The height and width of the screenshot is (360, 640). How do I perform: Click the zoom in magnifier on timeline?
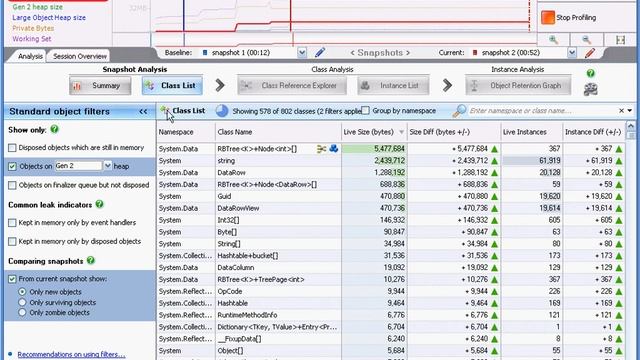(554, 40)
